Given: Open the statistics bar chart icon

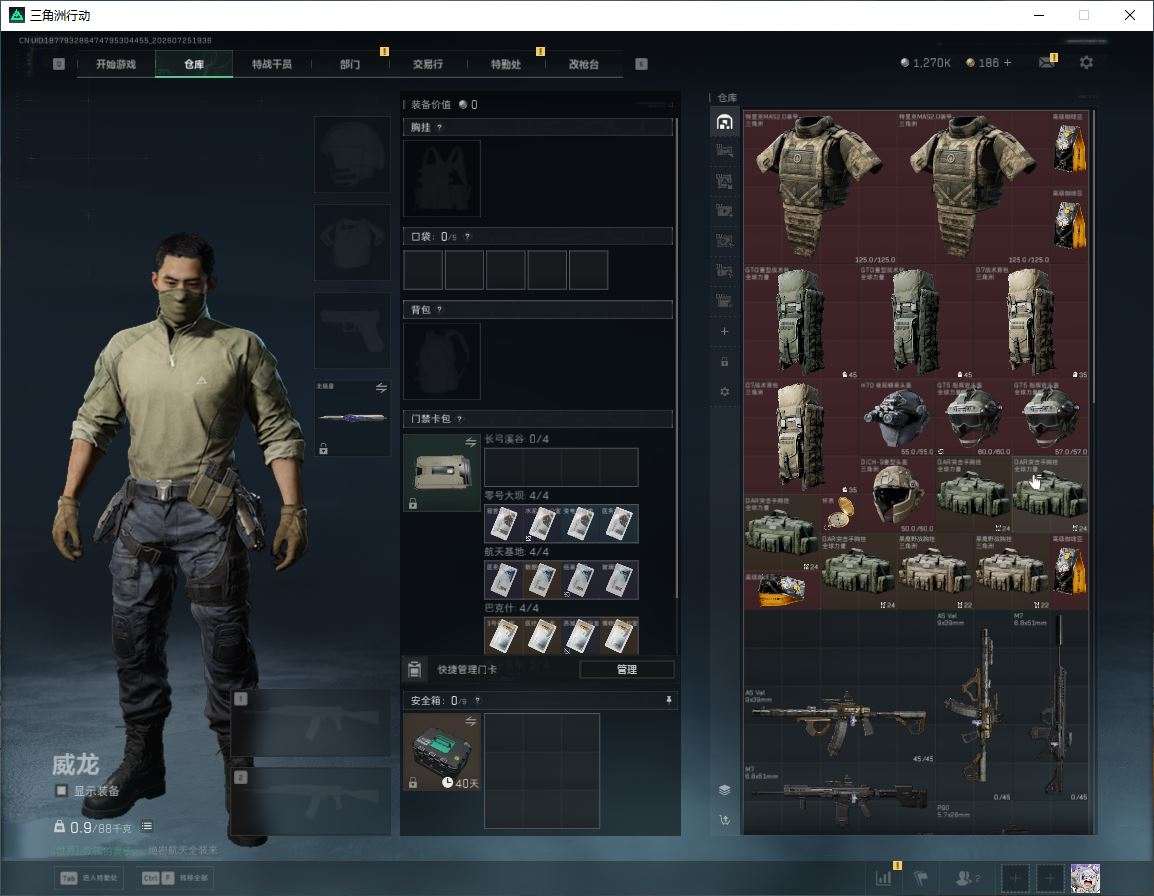Looking at the screenshot, I should coord(883,878).
